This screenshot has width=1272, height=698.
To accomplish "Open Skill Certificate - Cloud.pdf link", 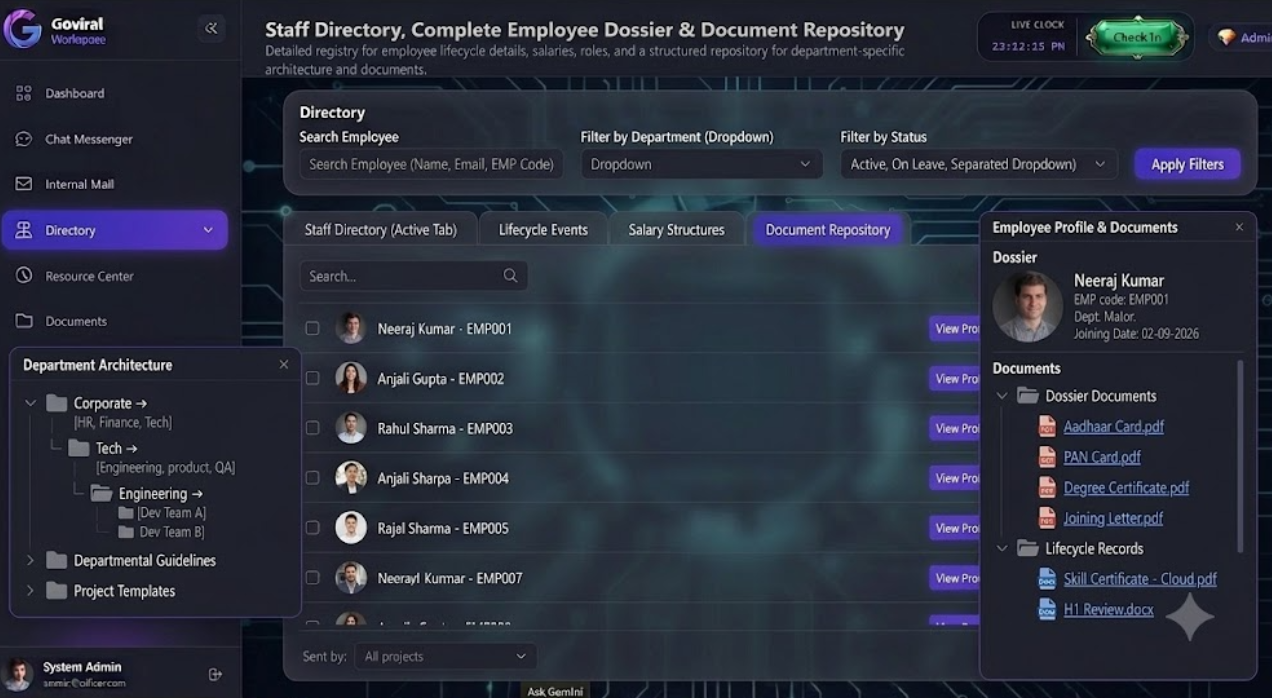I will coord(1140,578).
